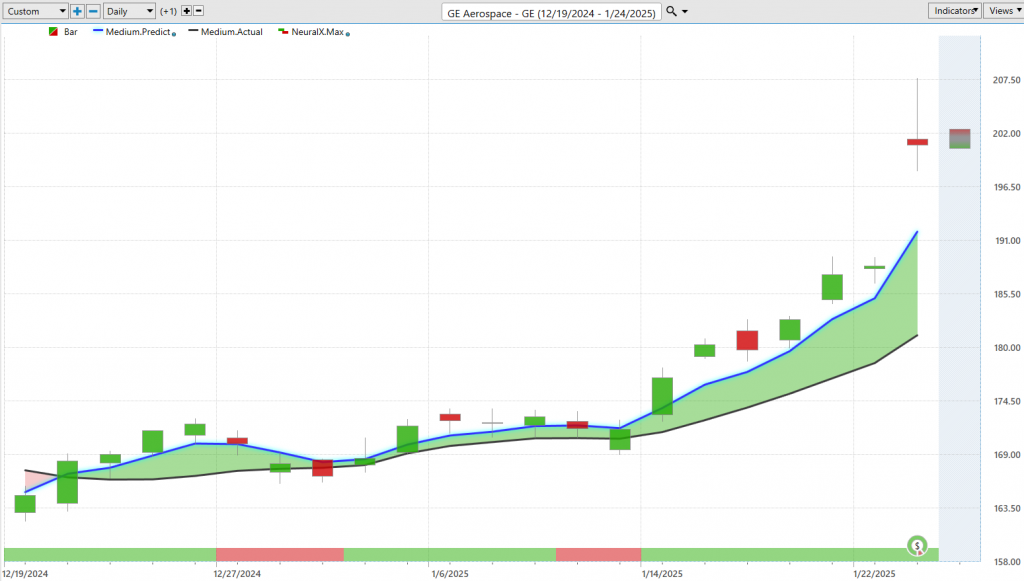Open the arrow dropdown beside search icon
The image size is (1024, 581).
684,12
